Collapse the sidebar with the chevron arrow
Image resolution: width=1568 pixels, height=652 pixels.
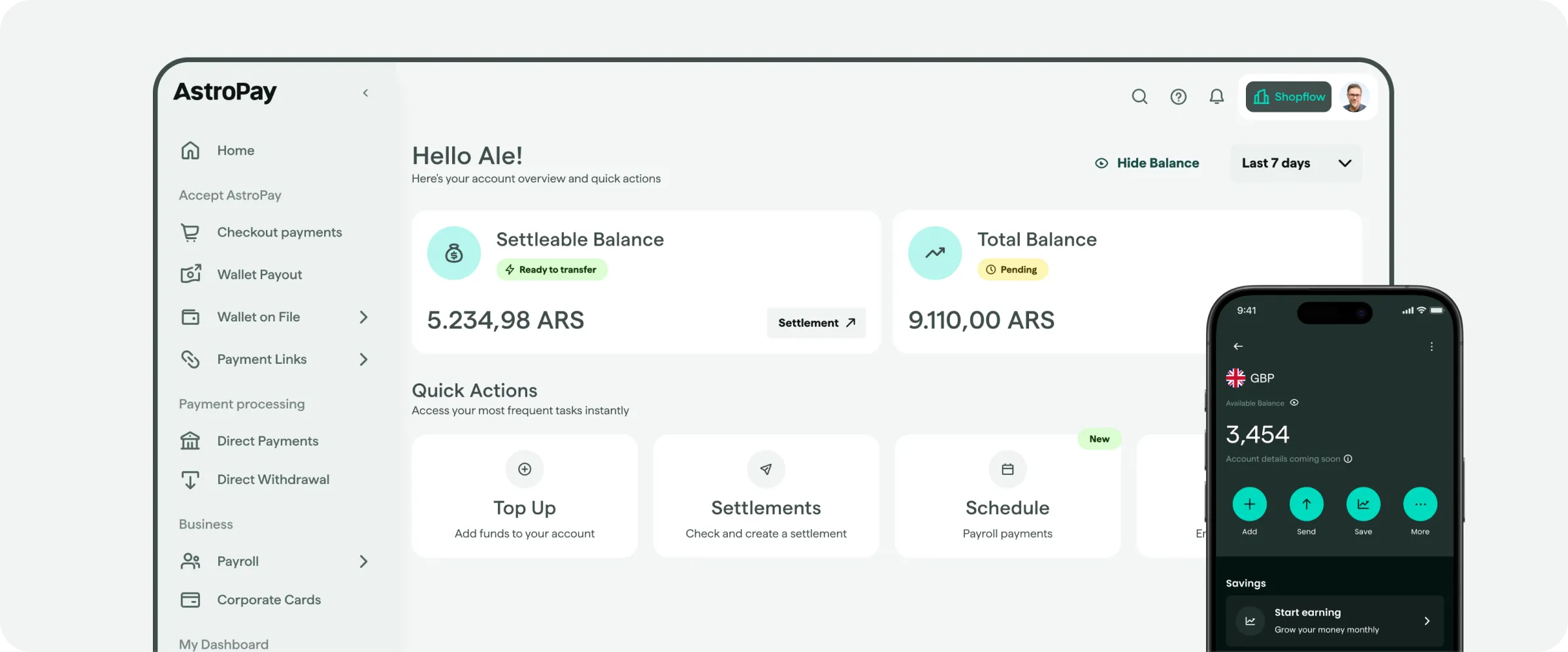[366, 93]
